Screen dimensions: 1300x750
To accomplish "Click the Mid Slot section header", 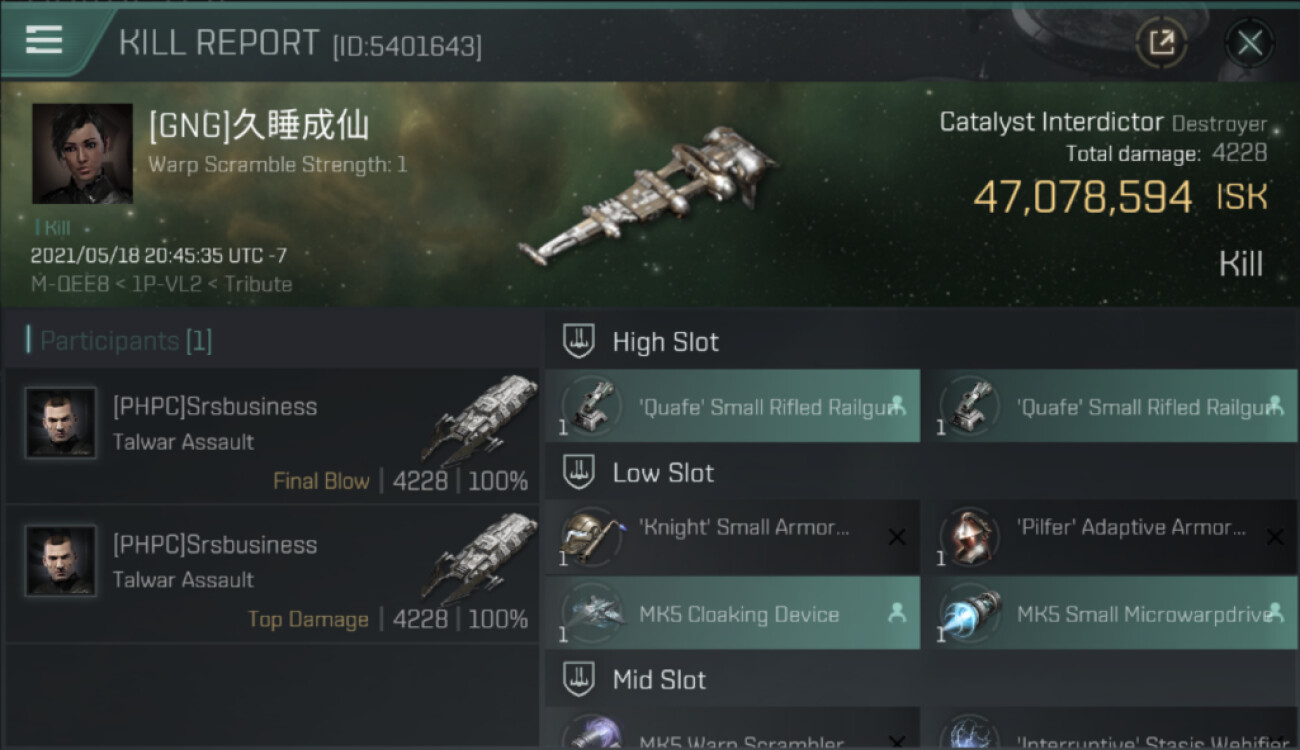I will tap(921, 680).
